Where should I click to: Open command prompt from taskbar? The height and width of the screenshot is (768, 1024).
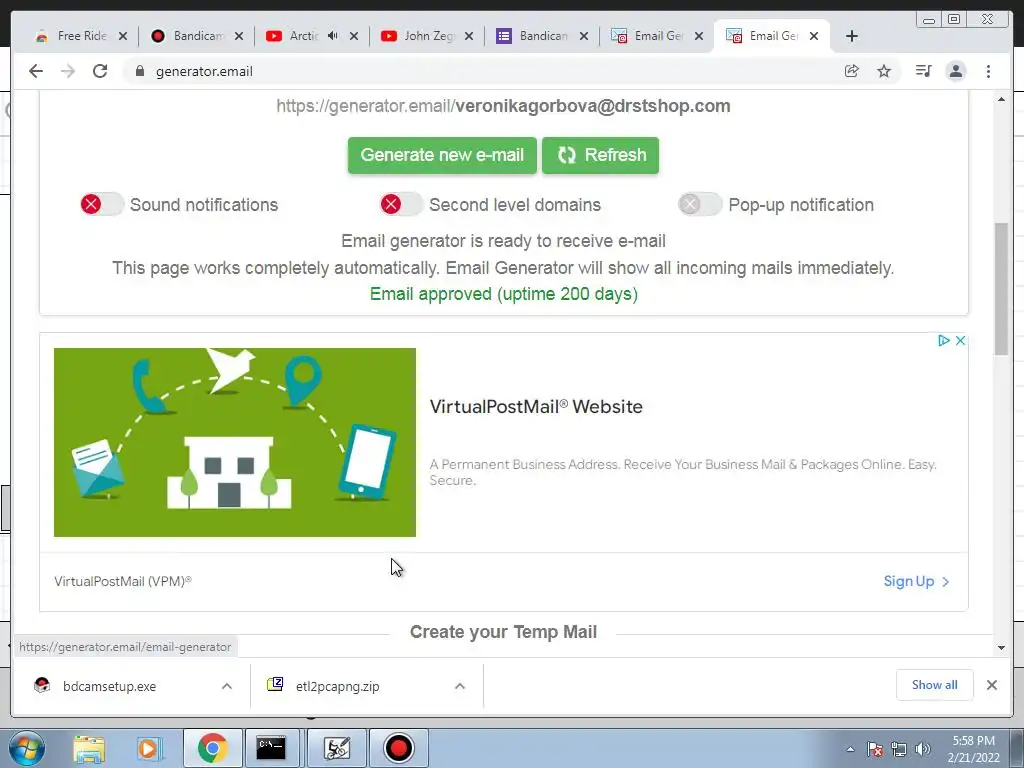[271, 748]
